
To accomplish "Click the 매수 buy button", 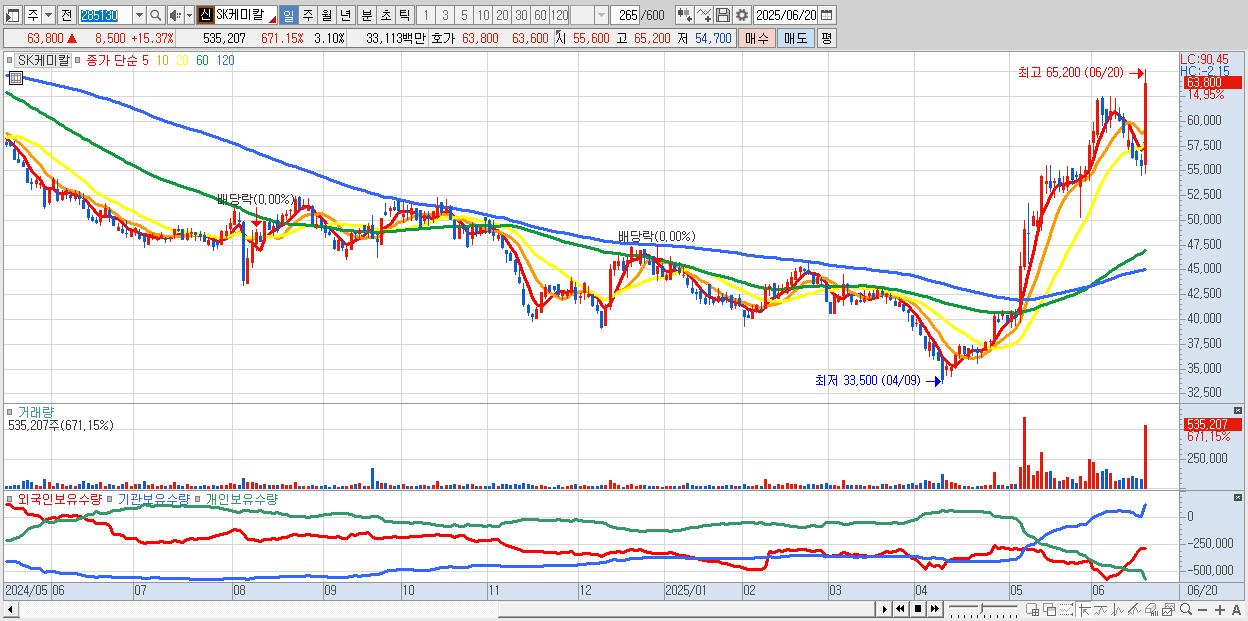I will (x=757, y=38).
